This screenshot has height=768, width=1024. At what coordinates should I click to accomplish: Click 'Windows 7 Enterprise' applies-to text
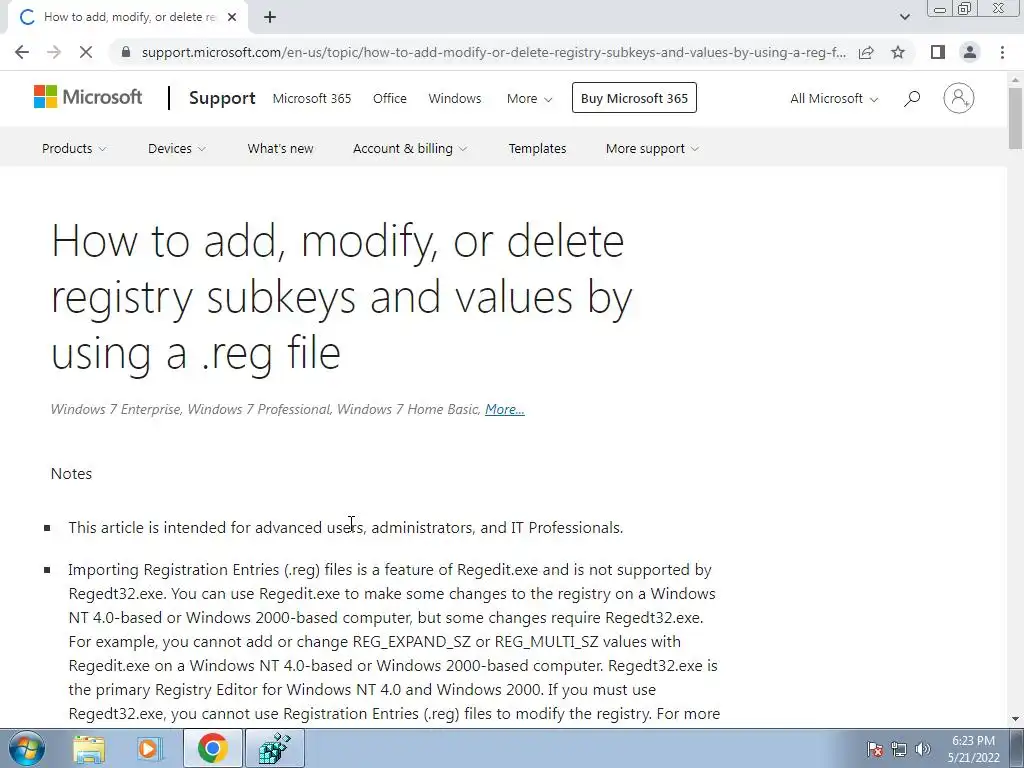tap(116, 409)
